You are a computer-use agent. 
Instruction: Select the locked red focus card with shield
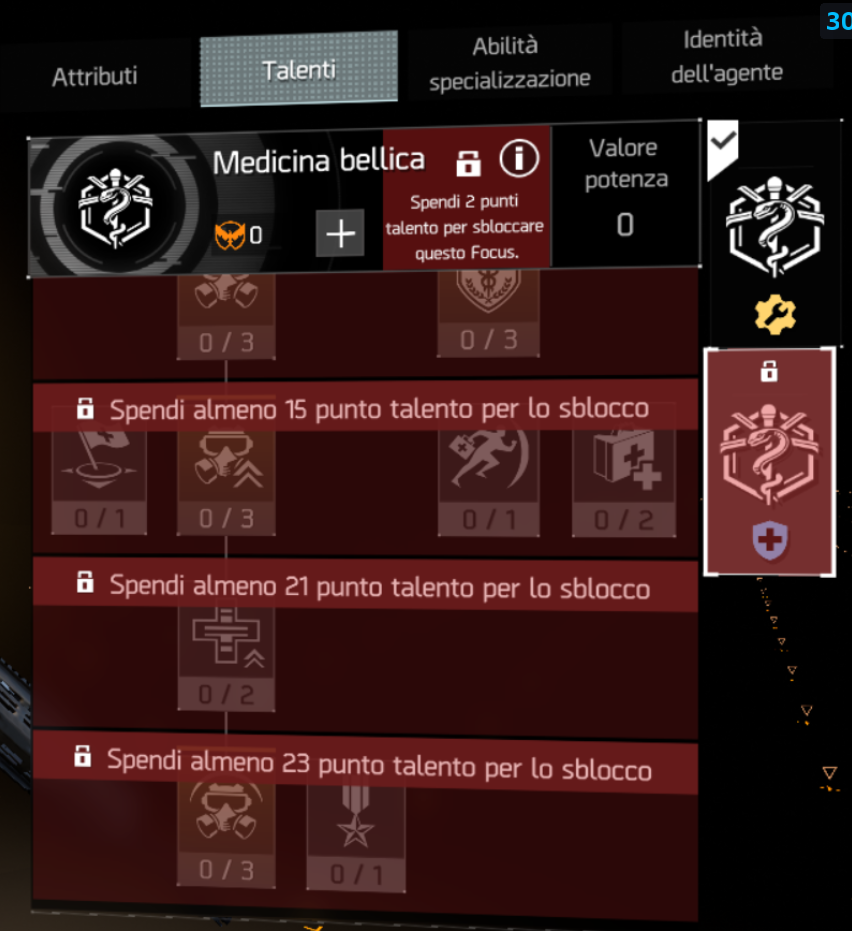tap(769, 462)
